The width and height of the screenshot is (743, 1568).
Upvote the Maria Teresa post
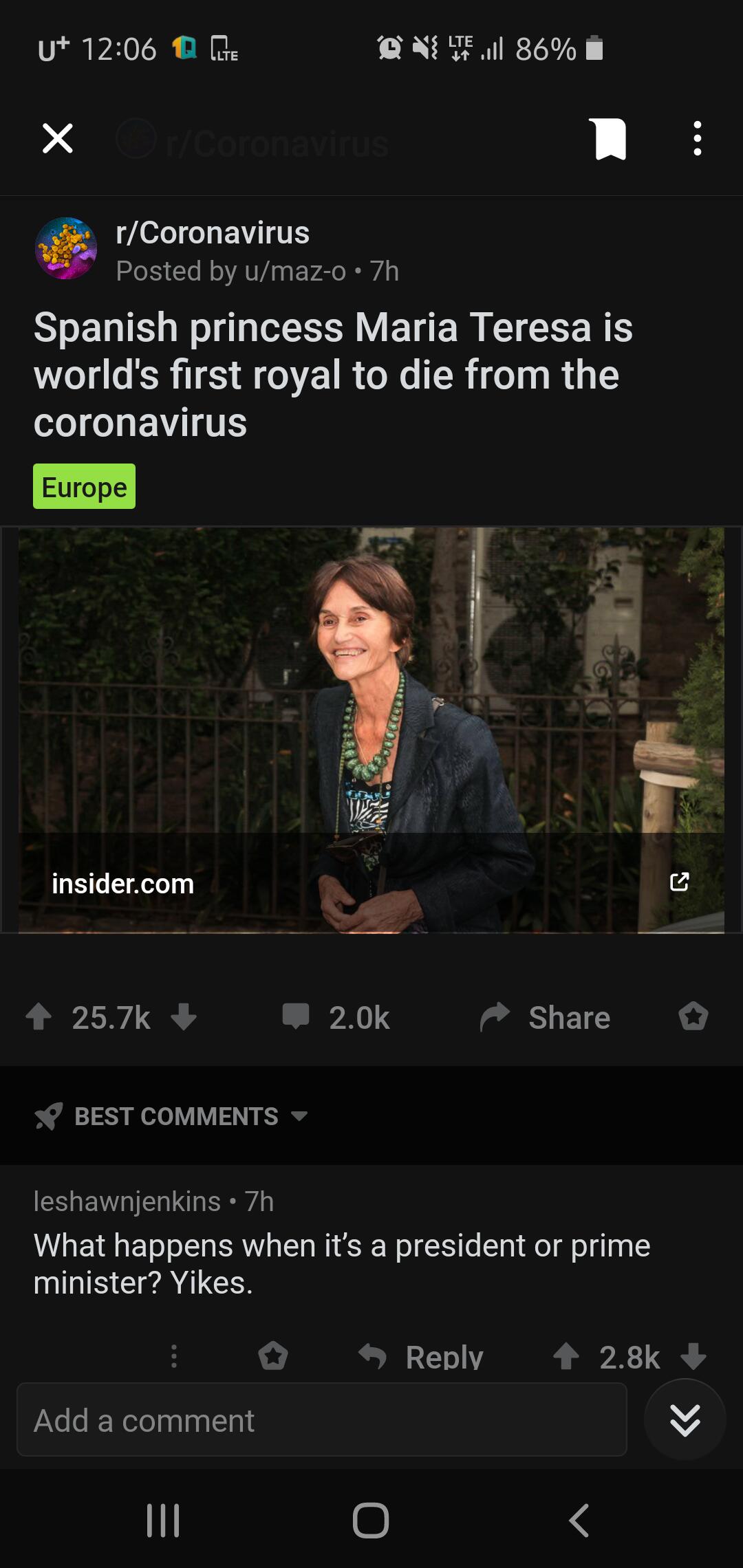pos(39,1016)
